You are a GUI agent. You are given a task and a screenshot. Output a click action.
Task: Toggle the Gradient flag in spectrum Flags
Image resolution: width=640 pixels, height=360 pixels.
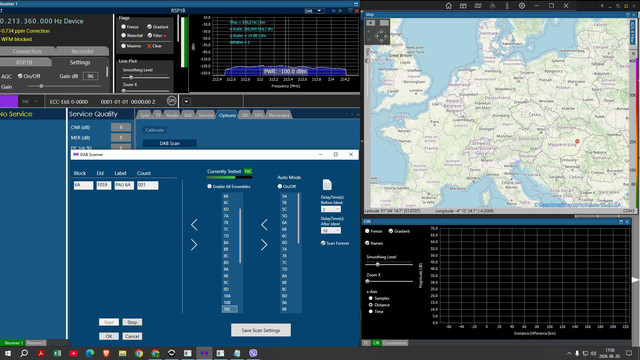pyautogui.click(x=149, y=27)
